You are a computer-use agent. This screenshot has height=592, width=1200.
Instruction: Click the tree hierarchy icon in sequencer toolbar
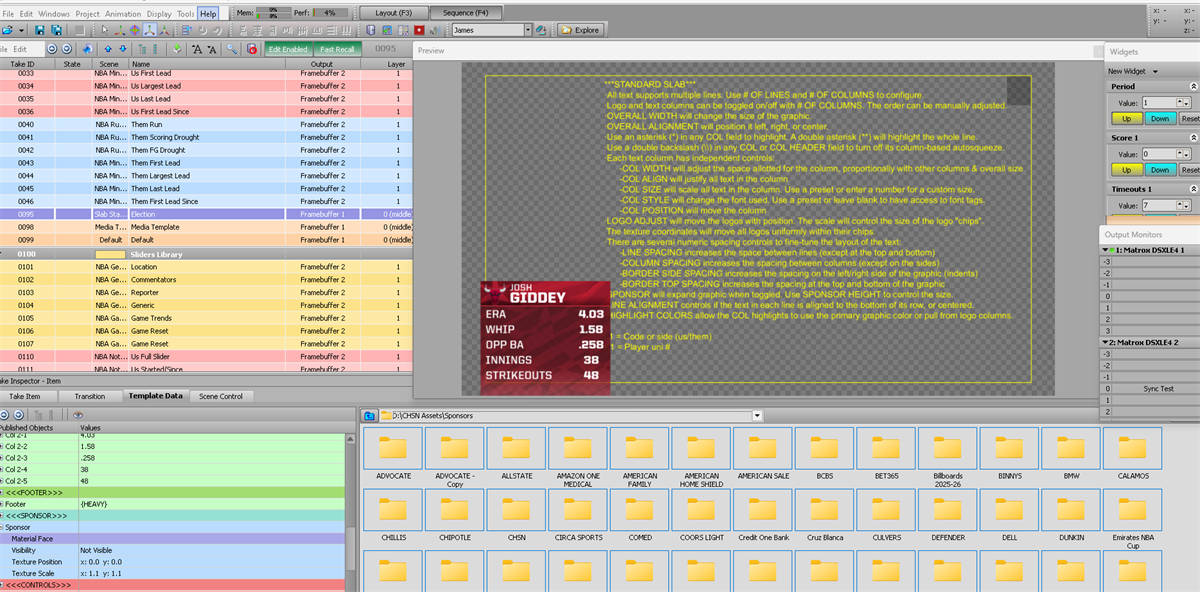click(142, 49)
